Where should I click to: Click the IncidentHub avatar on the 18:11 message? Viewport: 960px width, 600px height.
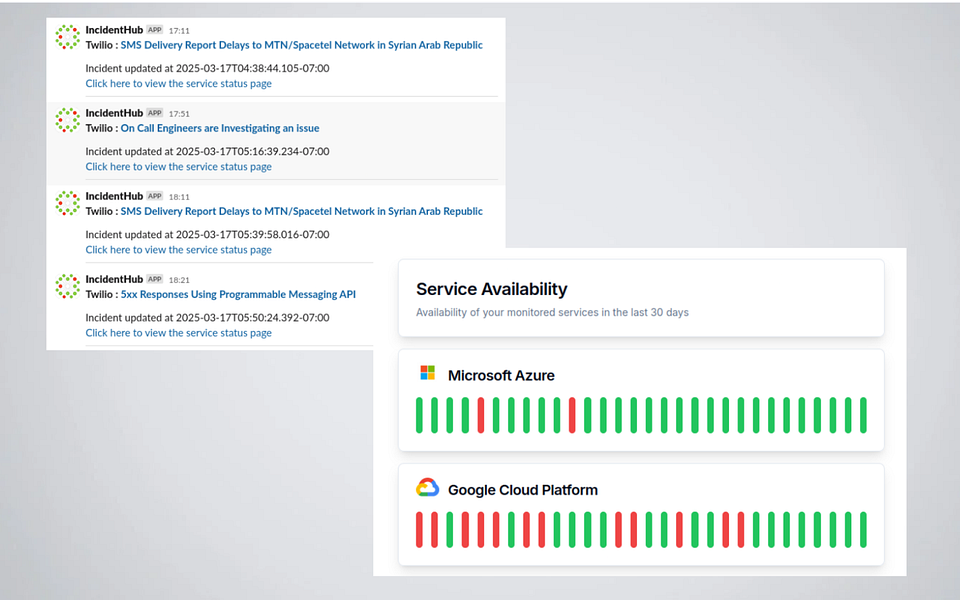pyautogui.click(x=67, y=203)
